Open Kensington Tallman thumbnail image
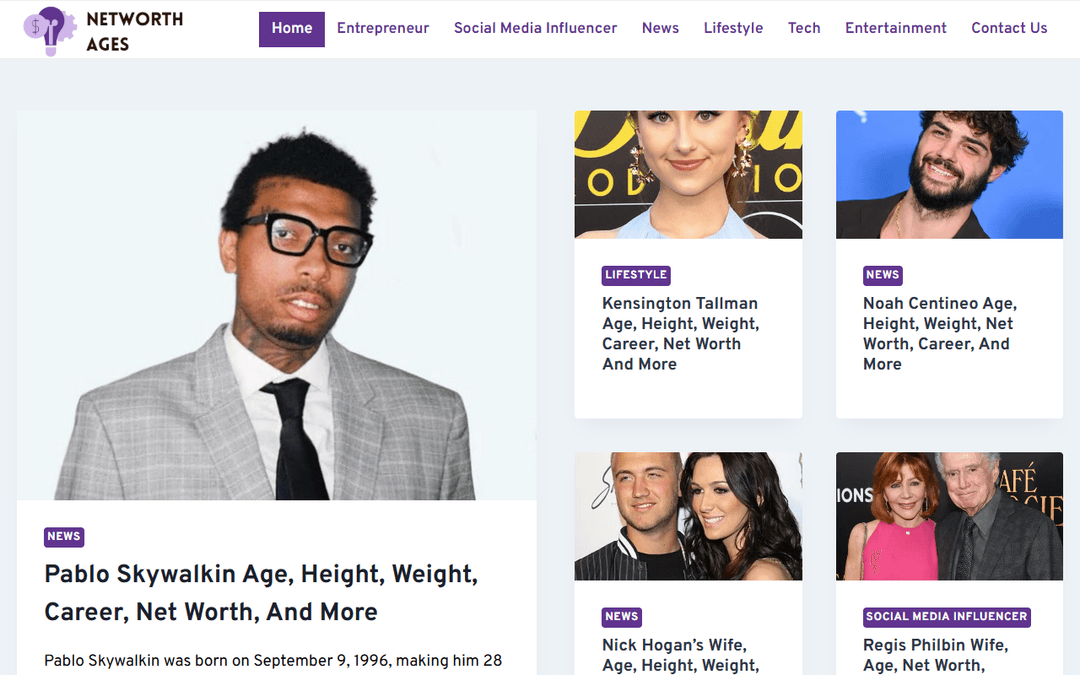The height and width of the screenshot is (675, 1080). pos(688,174)
